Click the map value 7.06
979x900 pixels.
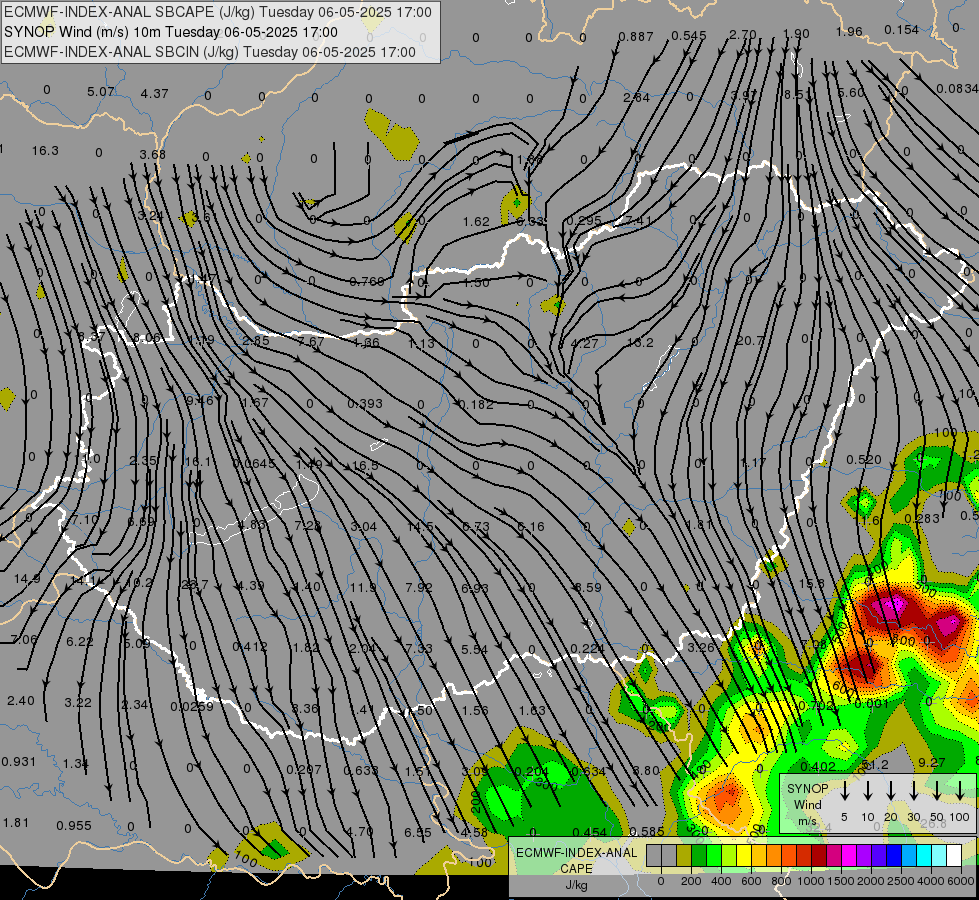point(24,639)
